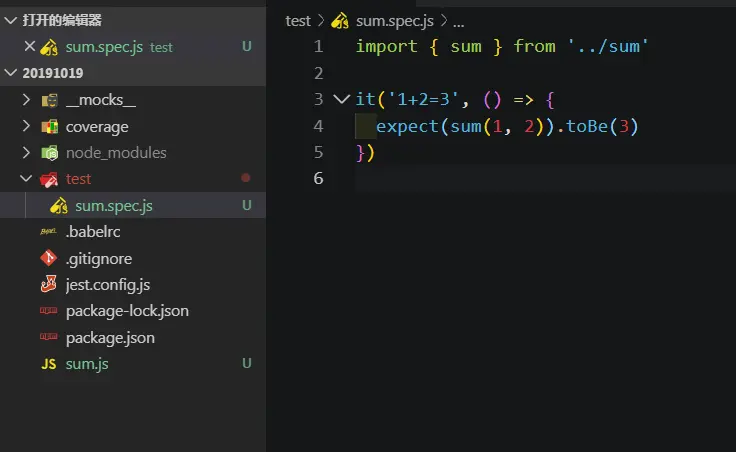Image resolution: width=736 pixels, height=452 pixels.
Task: Click the coverage folder icon
Action: (49, 127)
